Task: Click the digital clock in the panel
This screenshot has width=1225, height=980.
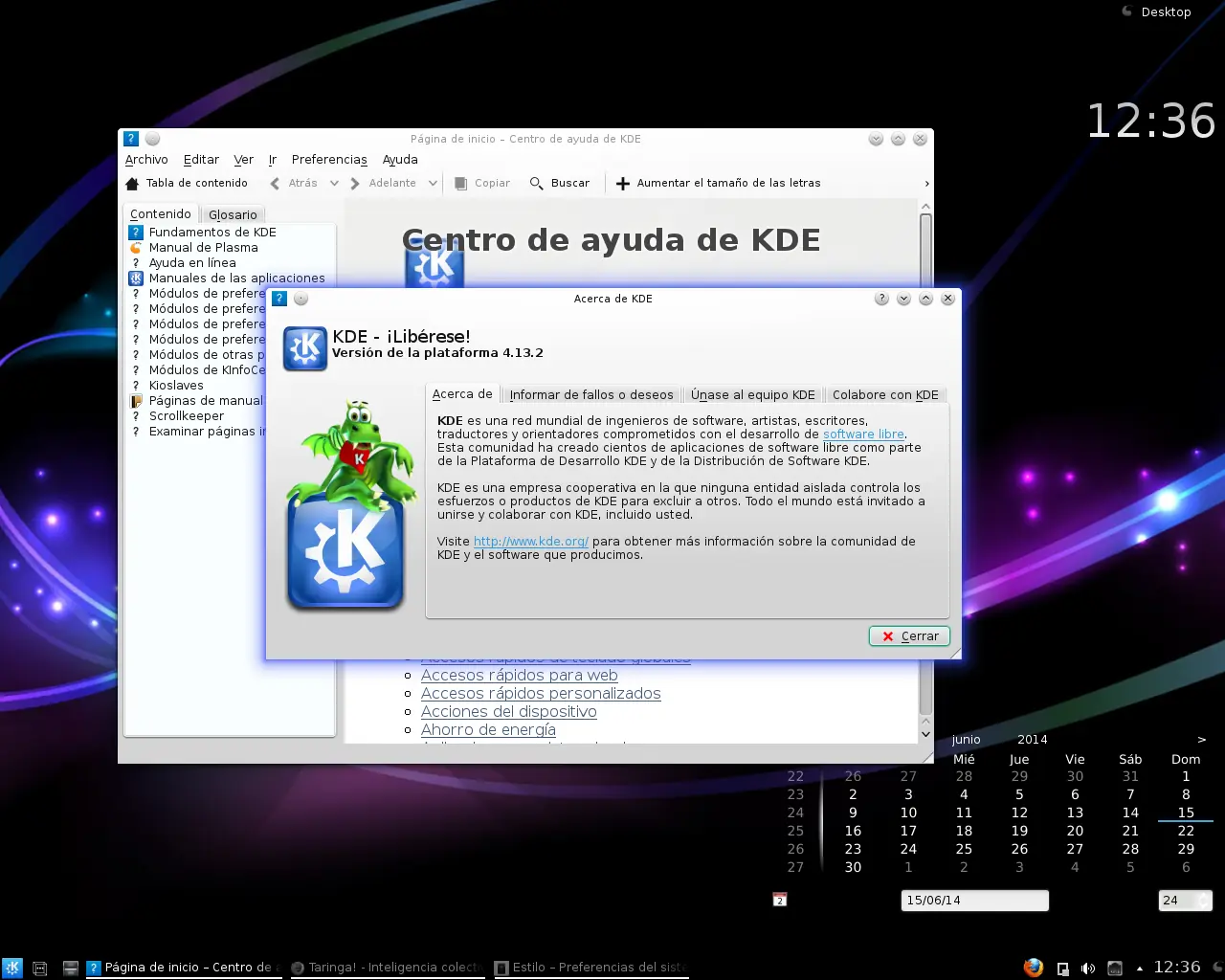Action: [1177, 968]
